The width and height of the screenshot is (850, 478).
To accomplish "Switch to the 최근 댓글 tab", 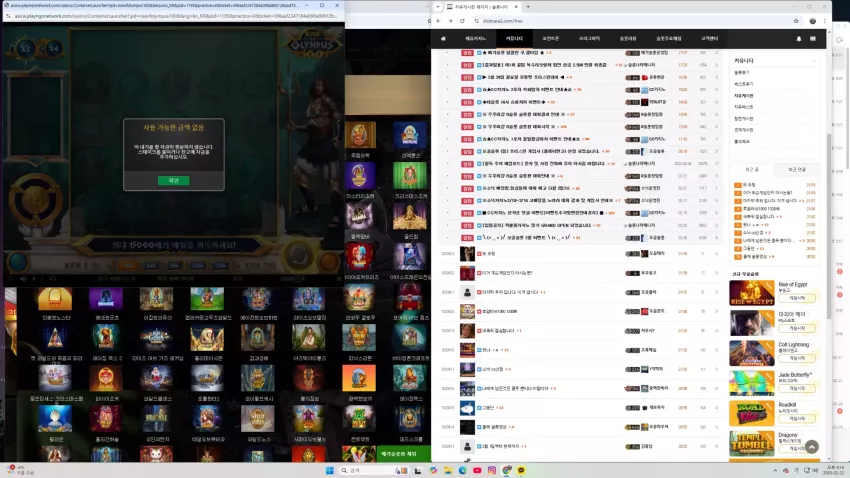I will 796,170.
